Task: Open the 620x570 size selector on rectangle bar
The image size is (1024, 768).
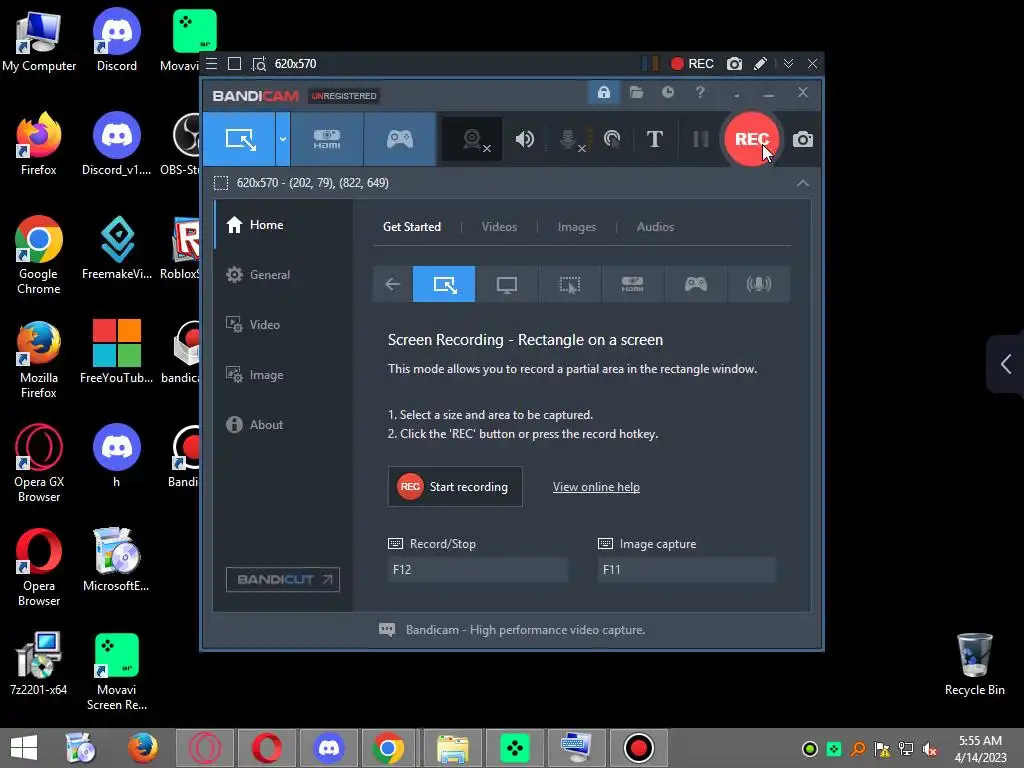Action: [295, 63]
